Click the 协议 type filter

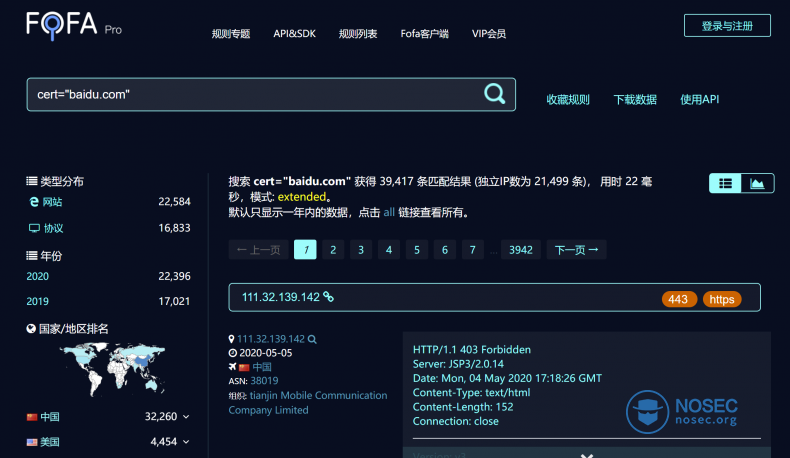pos(53,228)
